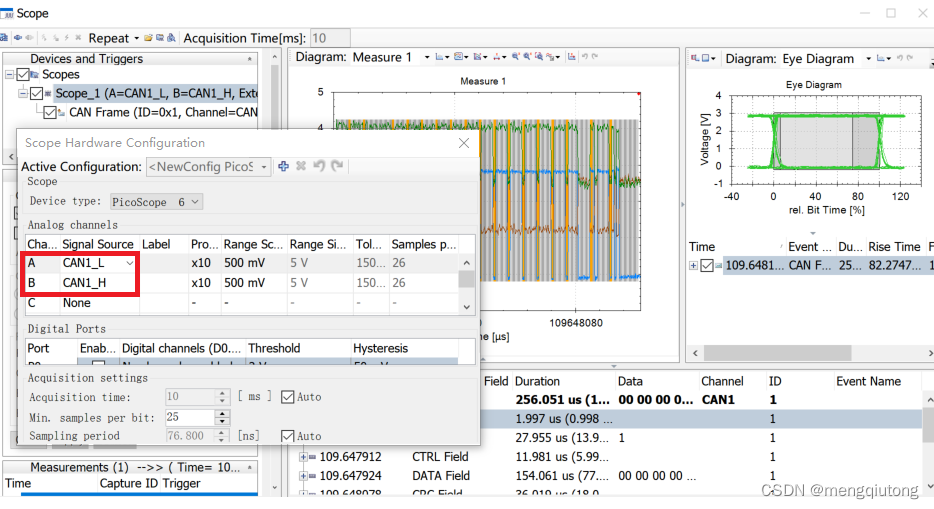This screenshot has width=934, height=509.
Task: Click the axis layout icon in Measure diagram toolbar
Action: [x=441, y=57]
